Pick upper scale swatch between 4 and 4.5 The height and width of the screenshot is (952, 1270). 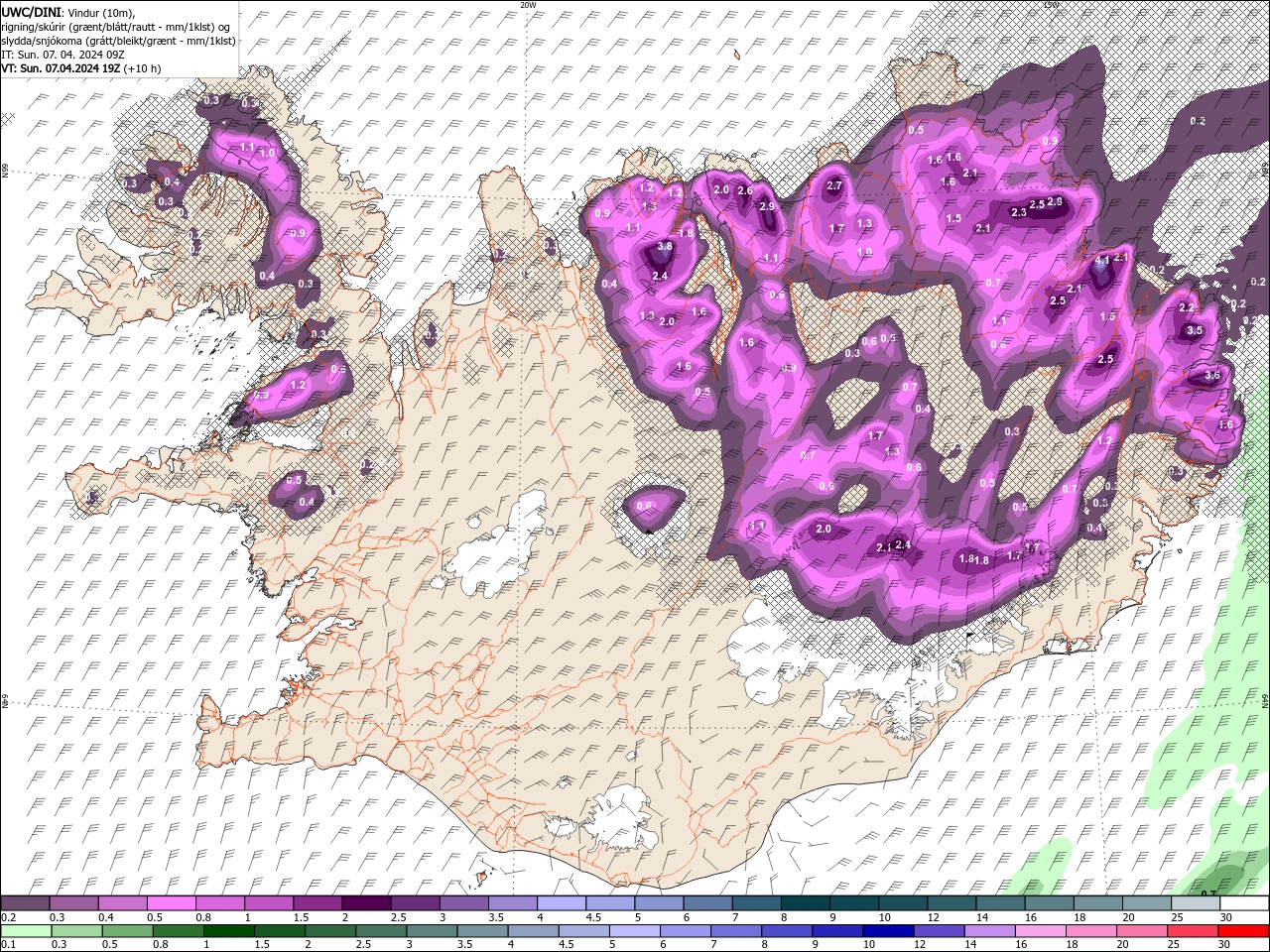pos(562,903)
